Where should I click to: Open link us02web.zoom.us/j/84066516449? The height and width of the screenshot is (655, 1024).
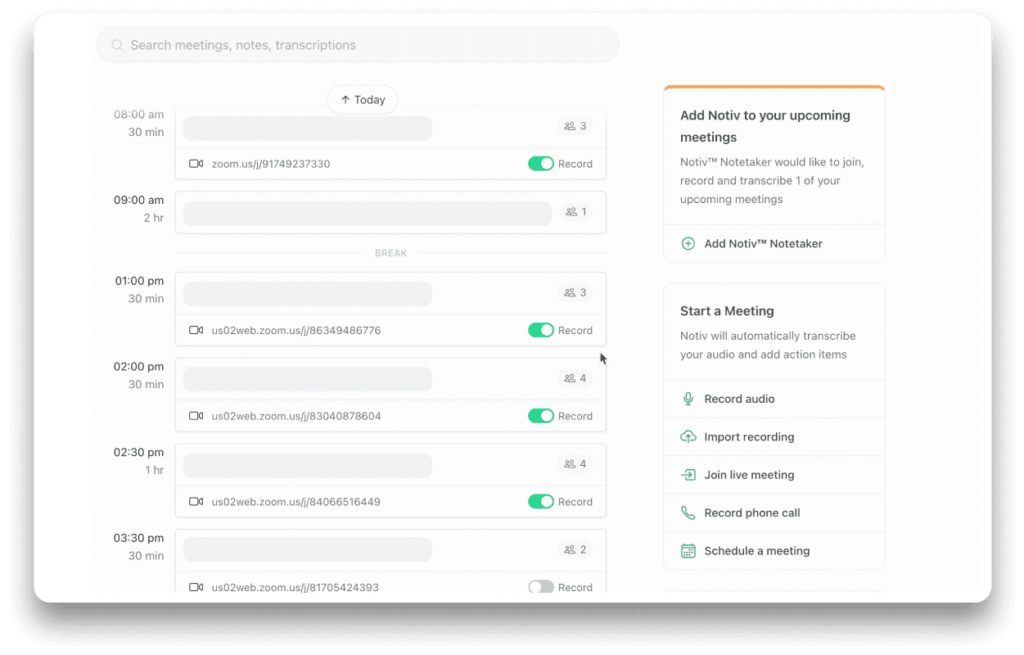[x=296, y=502]
